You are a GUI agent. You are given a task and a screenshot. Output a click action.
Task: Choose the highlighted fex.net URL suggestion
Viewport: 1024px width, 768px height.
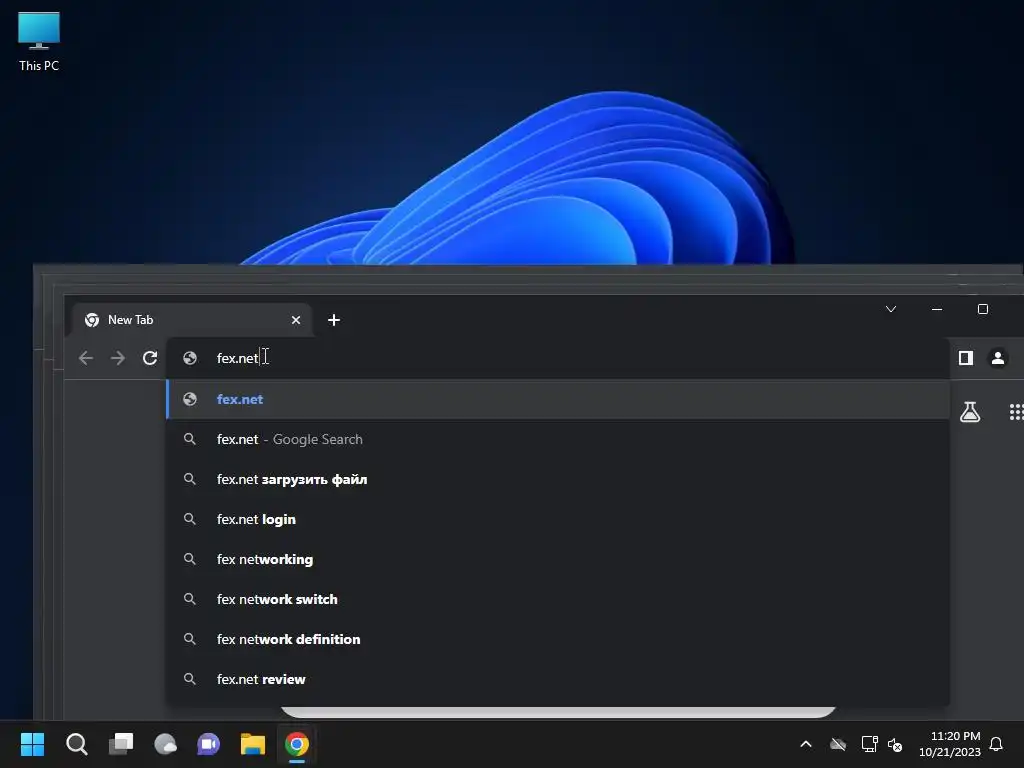(558, 399)
